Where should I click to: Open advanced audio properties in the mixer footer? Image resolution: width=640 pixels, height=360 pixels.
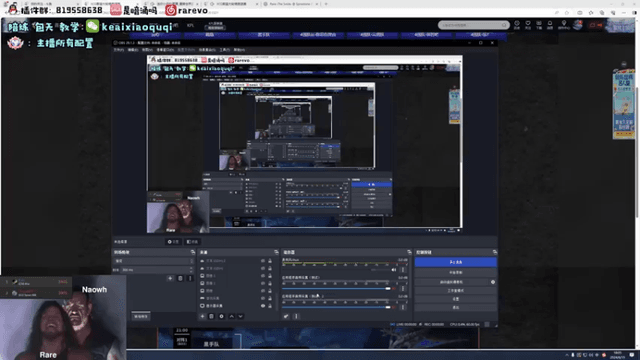point(286,316)
